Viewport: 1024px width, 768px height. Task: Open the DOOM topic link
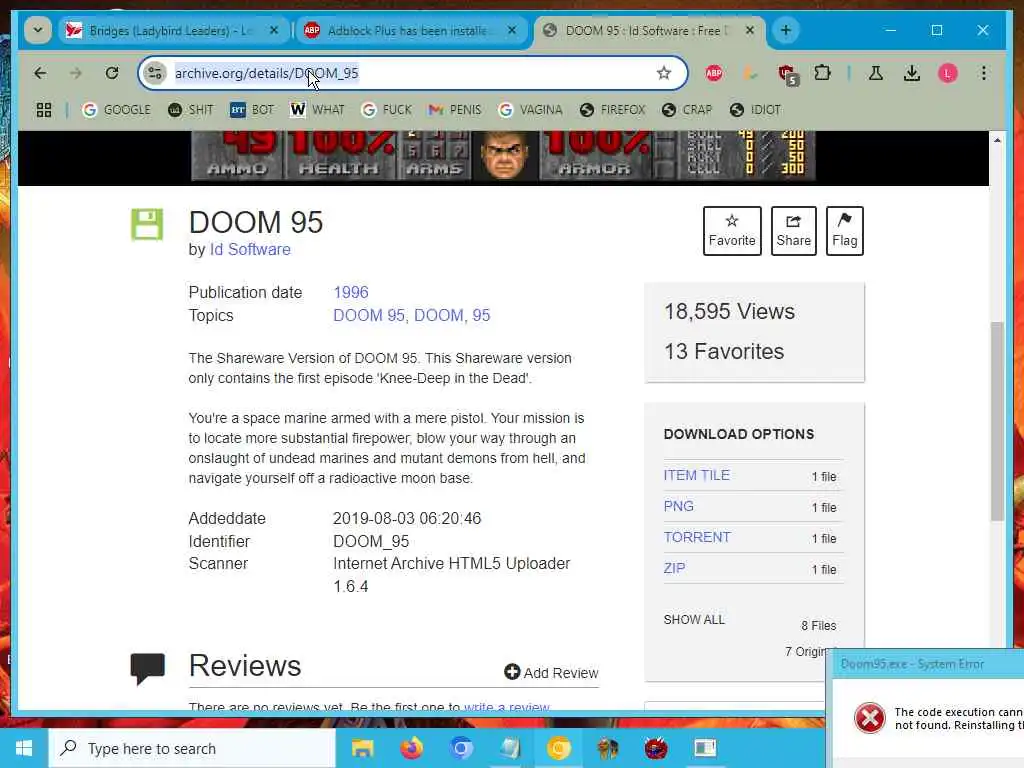(439, 315)
